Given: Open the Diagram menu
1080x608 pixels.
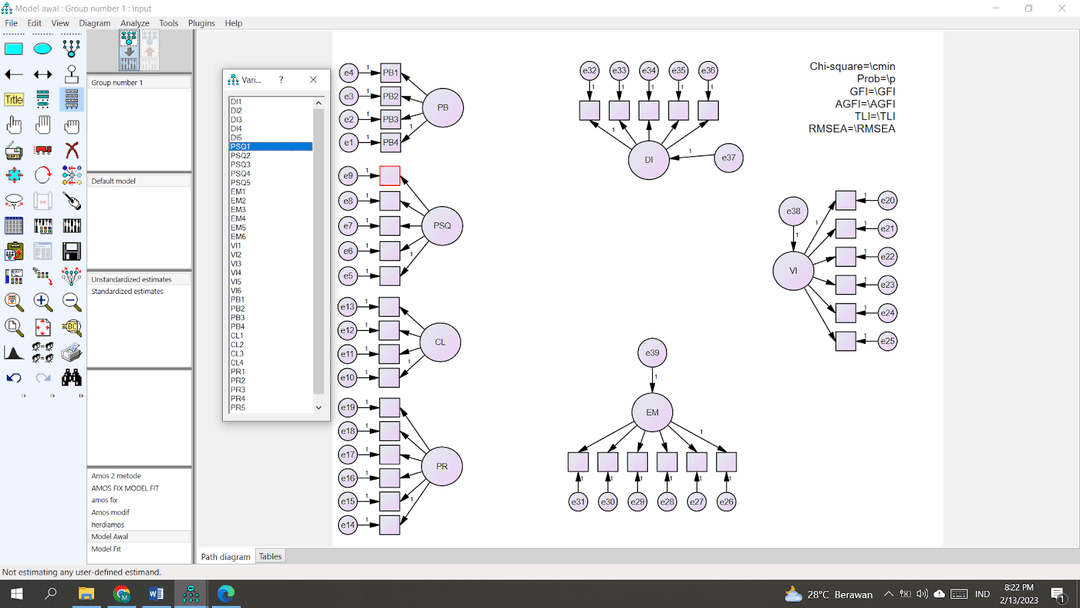Looking at the screenshot, I should click(x=94, y=23).
